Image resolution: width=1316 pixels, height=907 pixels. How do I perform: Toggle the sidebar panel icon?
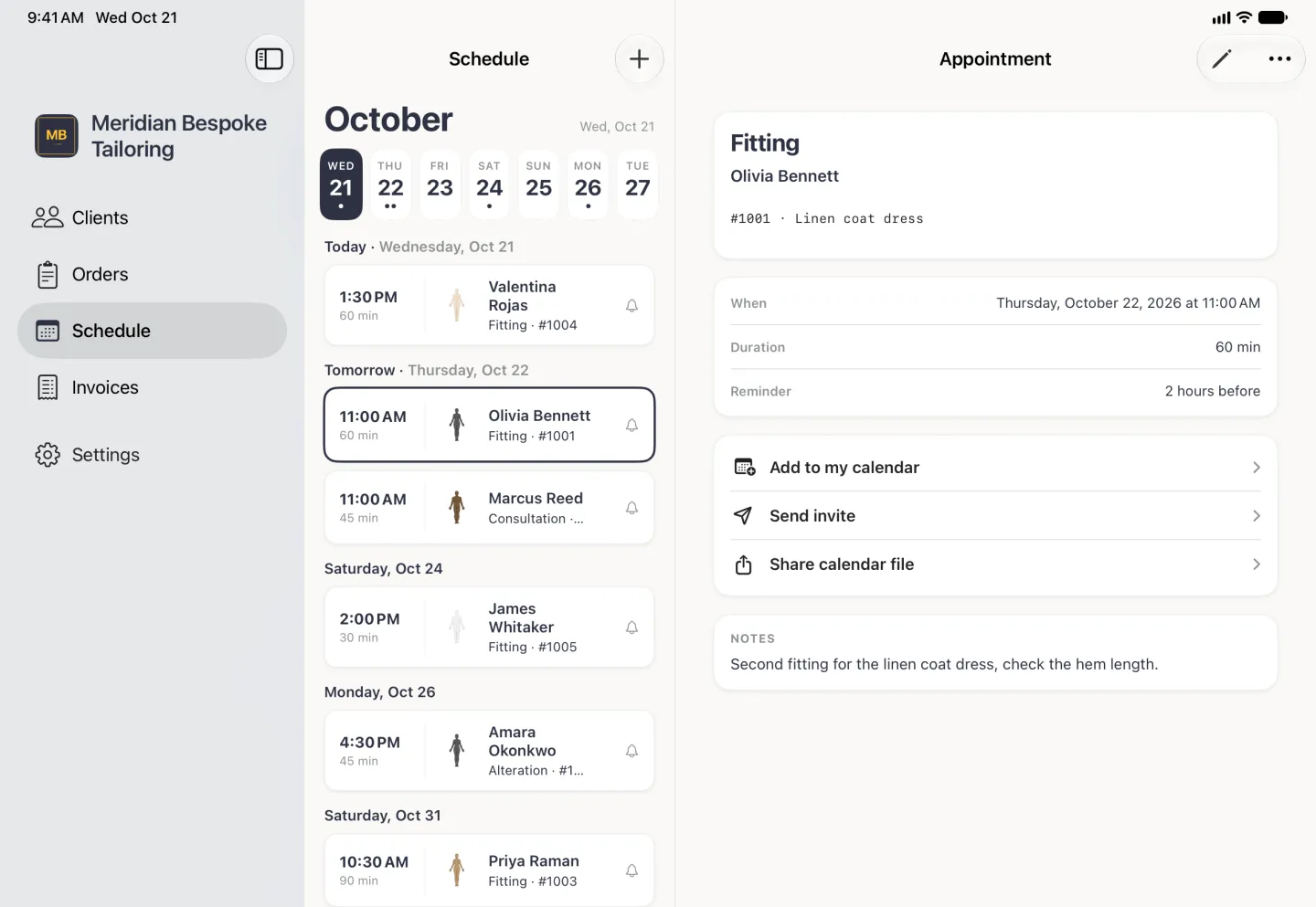[x=269, y=59]
